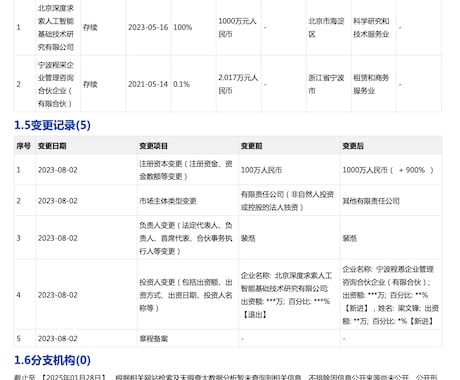The image size is (460, 380).
Task: Click the 0.1% shareholding value
Action: click(181, 84)
